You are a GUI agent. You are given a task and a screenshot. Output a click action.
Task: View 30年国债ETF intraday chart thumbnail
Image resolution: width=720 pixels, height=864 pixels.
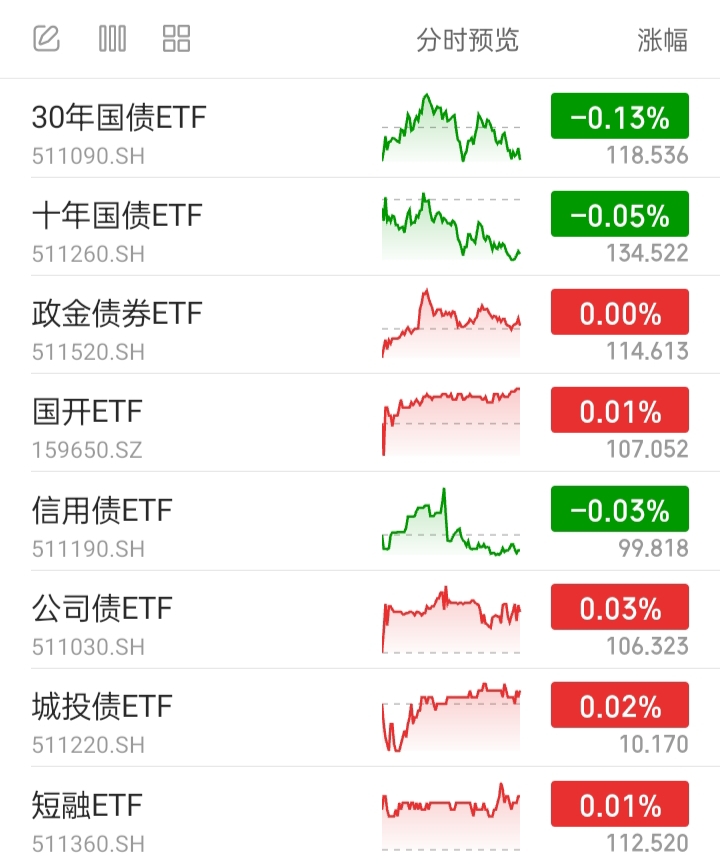[451, 128]
